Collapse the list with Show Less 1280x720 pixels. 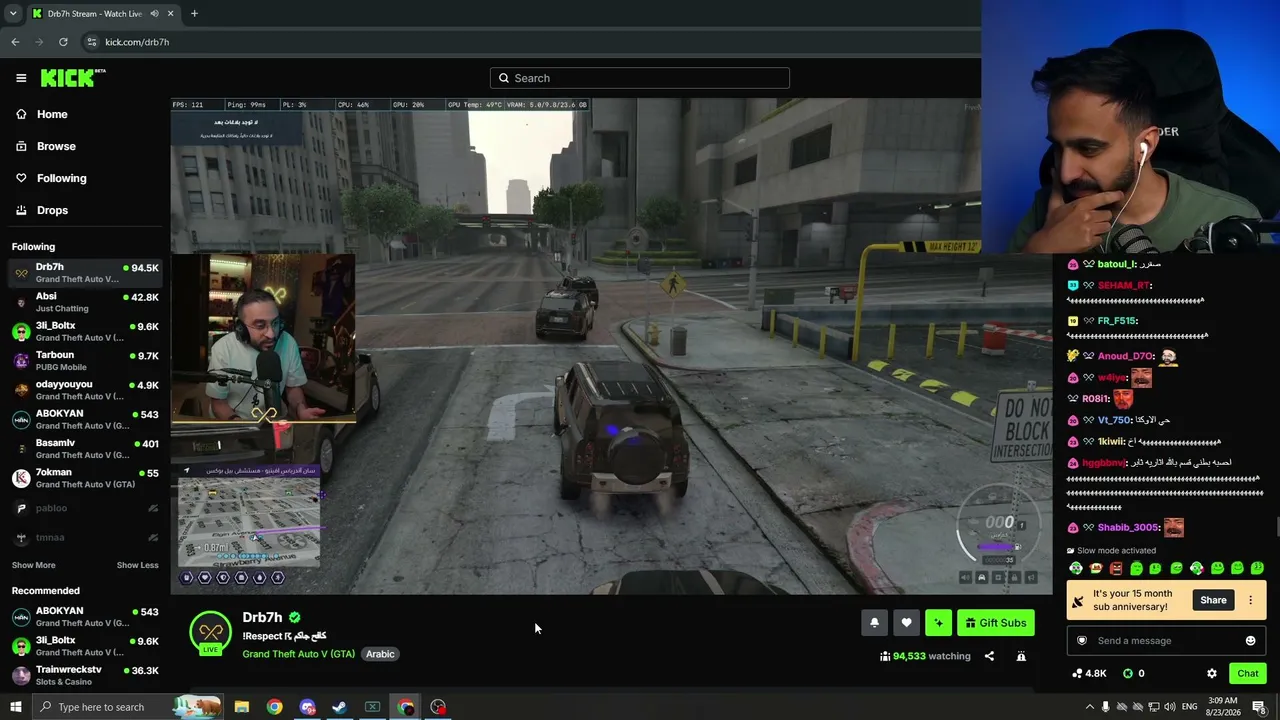137,565
